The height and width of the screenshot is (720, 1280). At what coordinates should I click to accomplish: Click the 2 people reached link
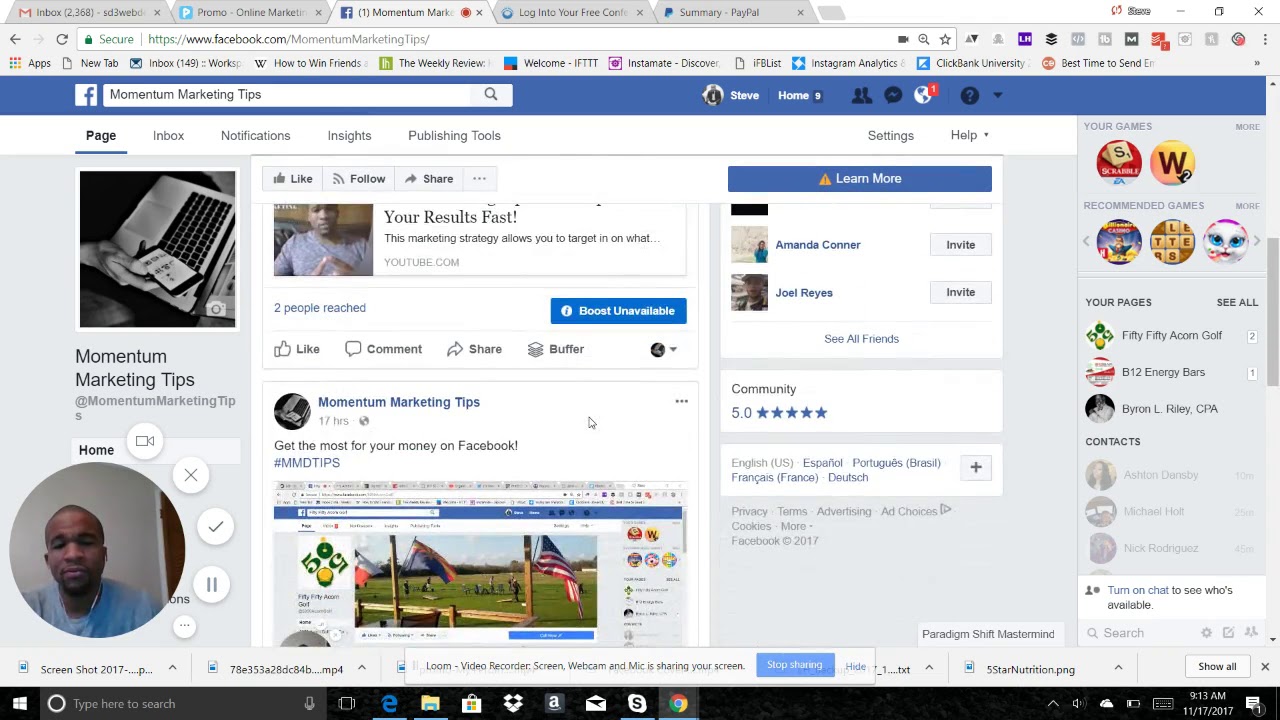(320, 308)
